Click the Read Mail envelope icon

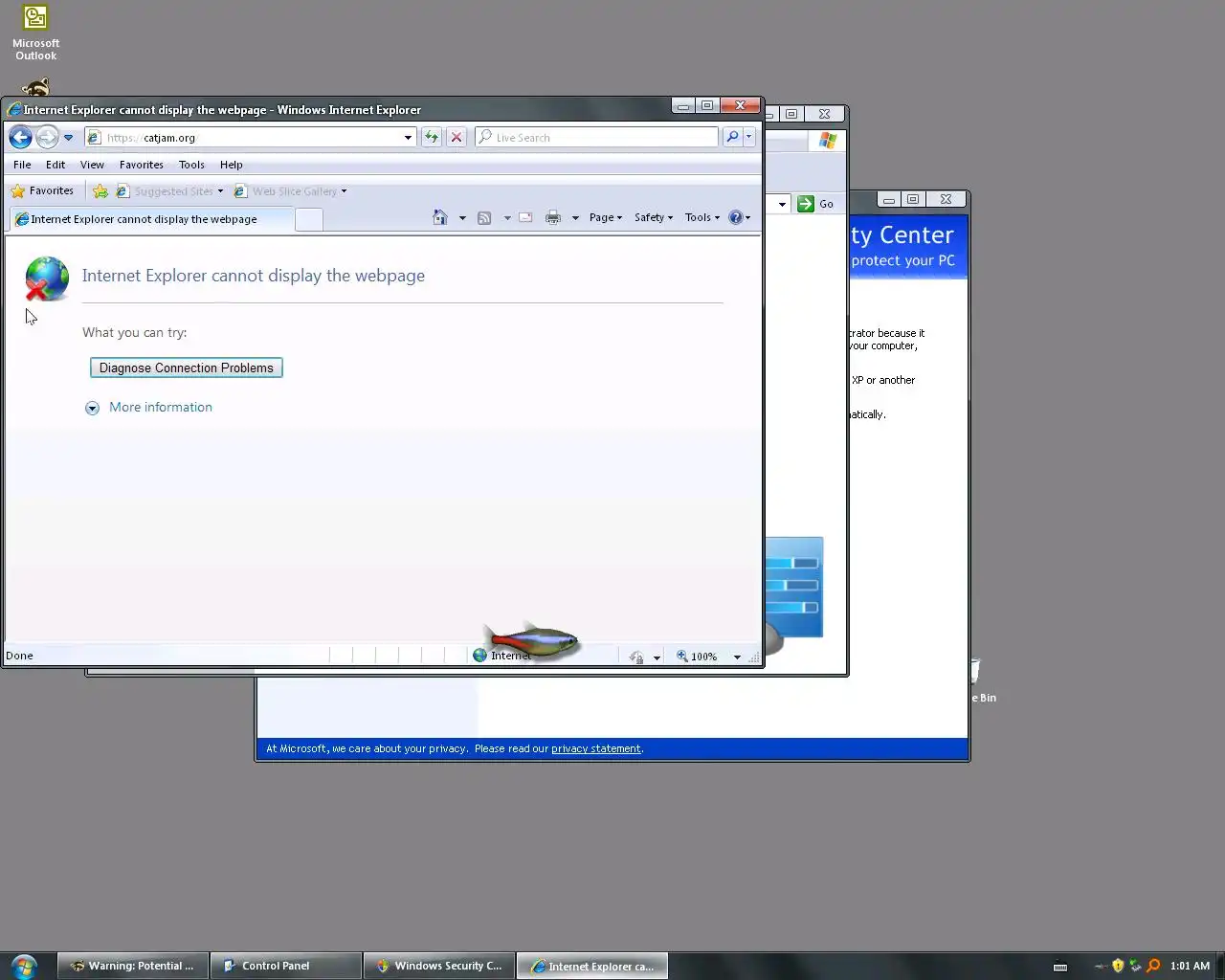525,218
